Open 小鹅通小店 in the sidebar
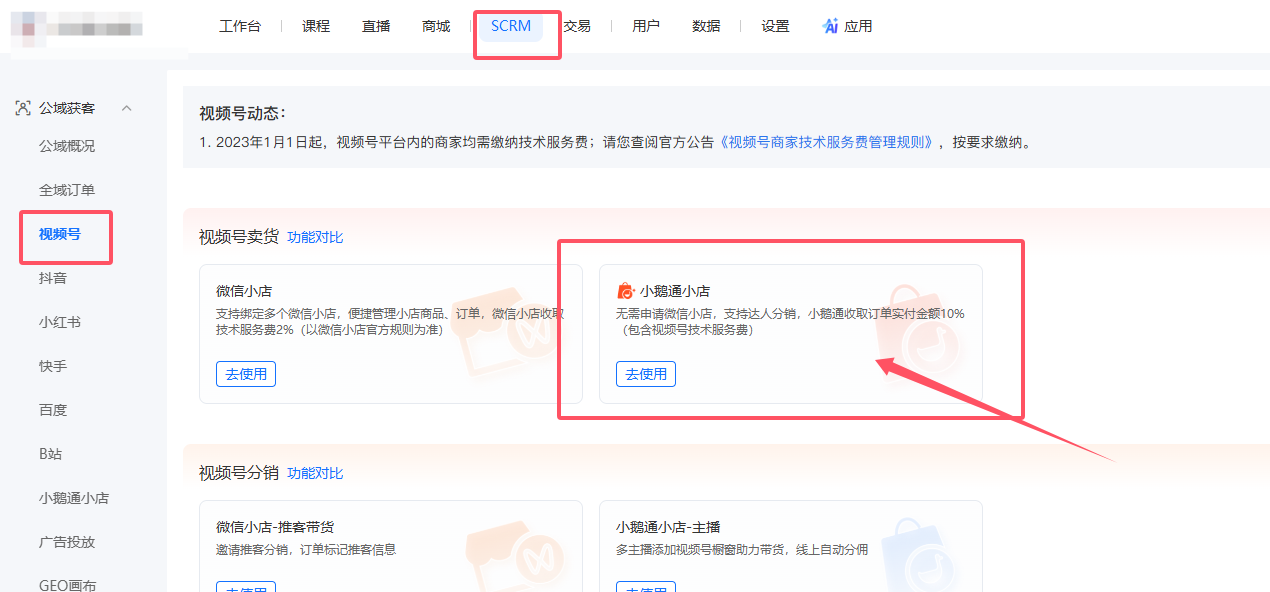1270x592 pixels. point(74,498)
